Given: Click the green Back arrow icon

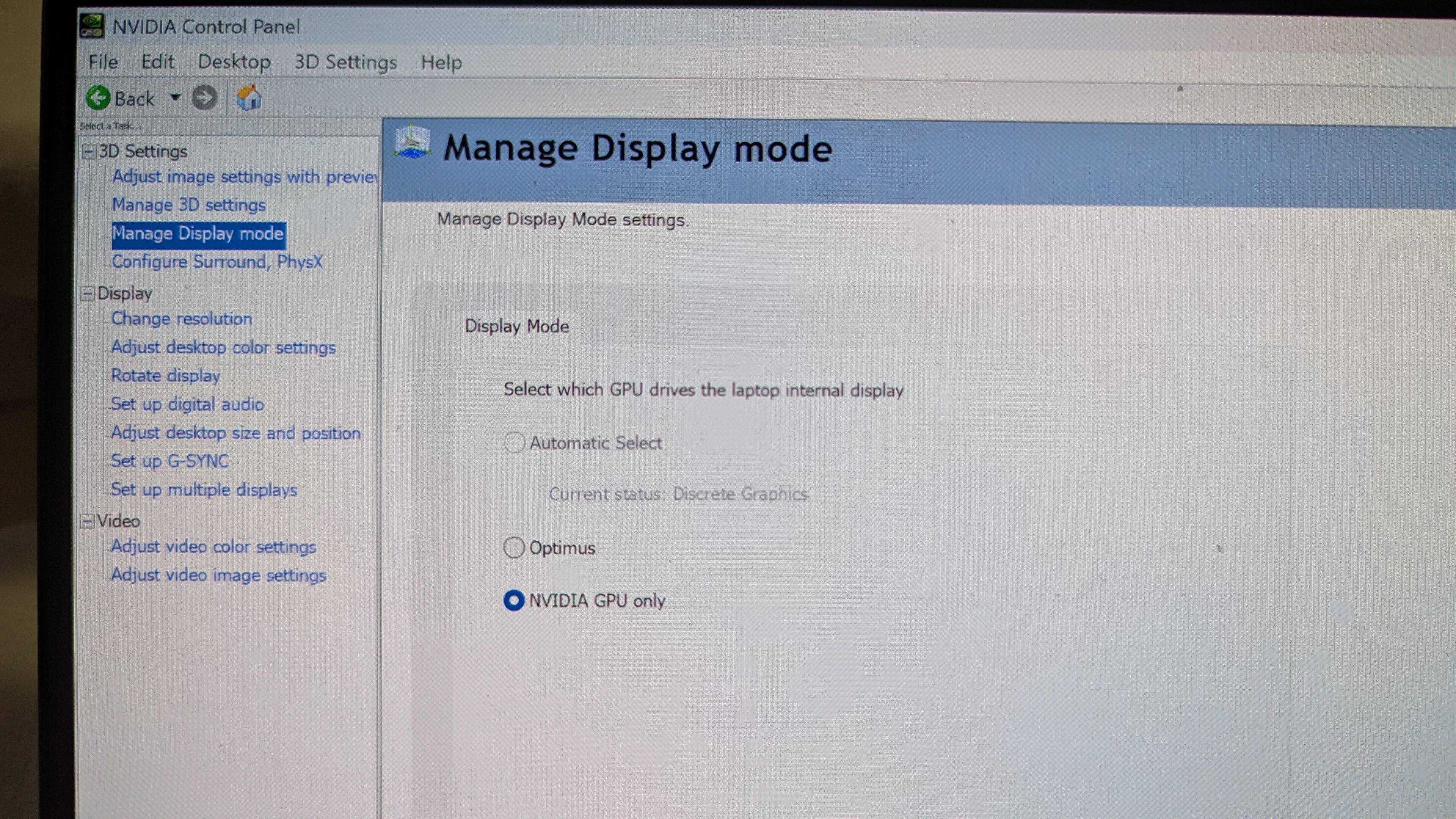Looking at the screenshot, I should pyautogui.click(x=98, y=98).
